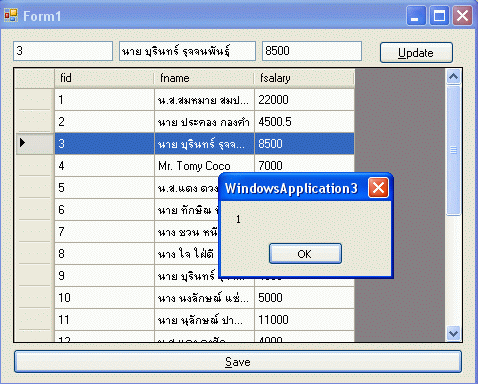
Task: Sort by the fname column header
Action: coord(204,78)
